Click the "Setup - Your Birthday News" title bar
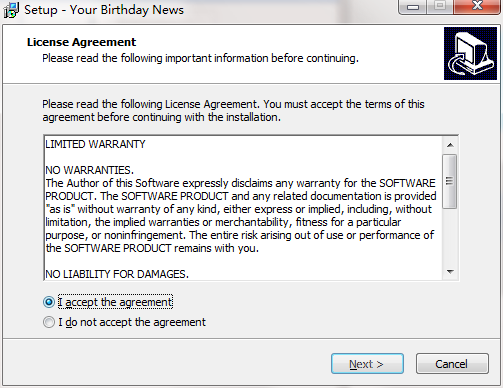 pyautogui.click(x=104, y=10)
